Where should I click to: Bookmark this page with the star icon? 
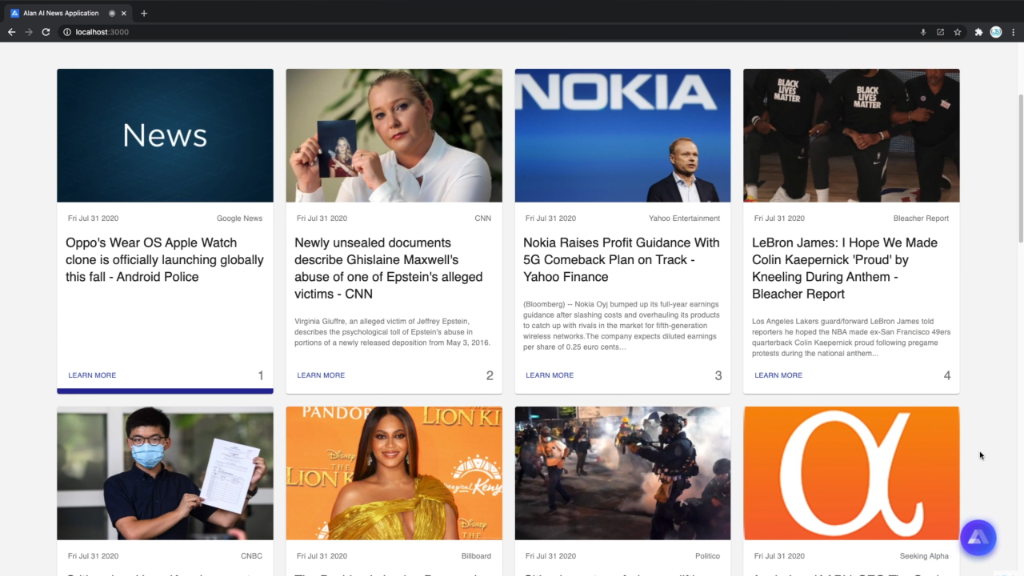pyautogui.click(x=957, y=32)
